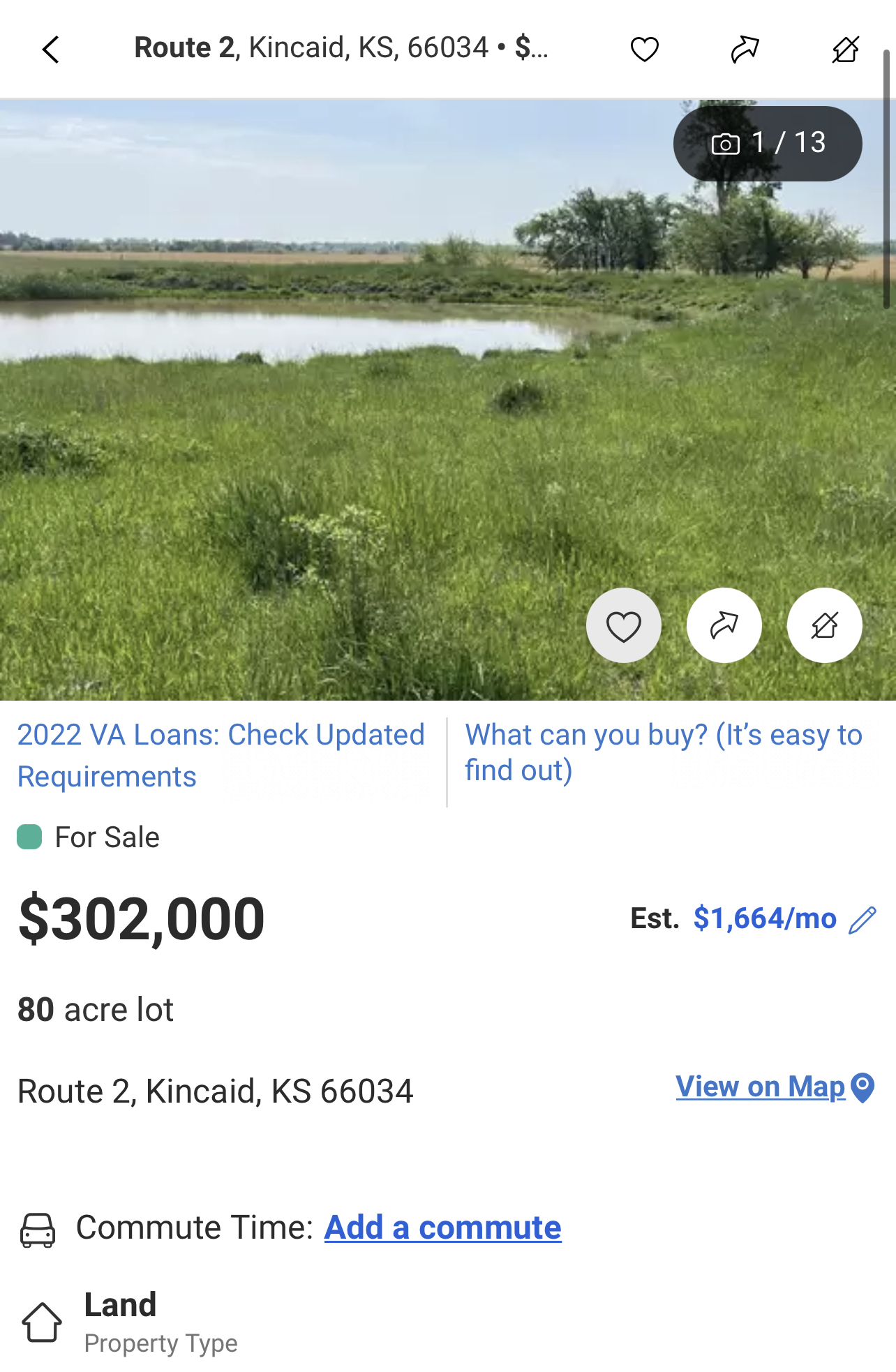Tap the blue map pin icon
Image resolution: width=896 pixels, height=1372 pixels.
[x=863, y=1087]
